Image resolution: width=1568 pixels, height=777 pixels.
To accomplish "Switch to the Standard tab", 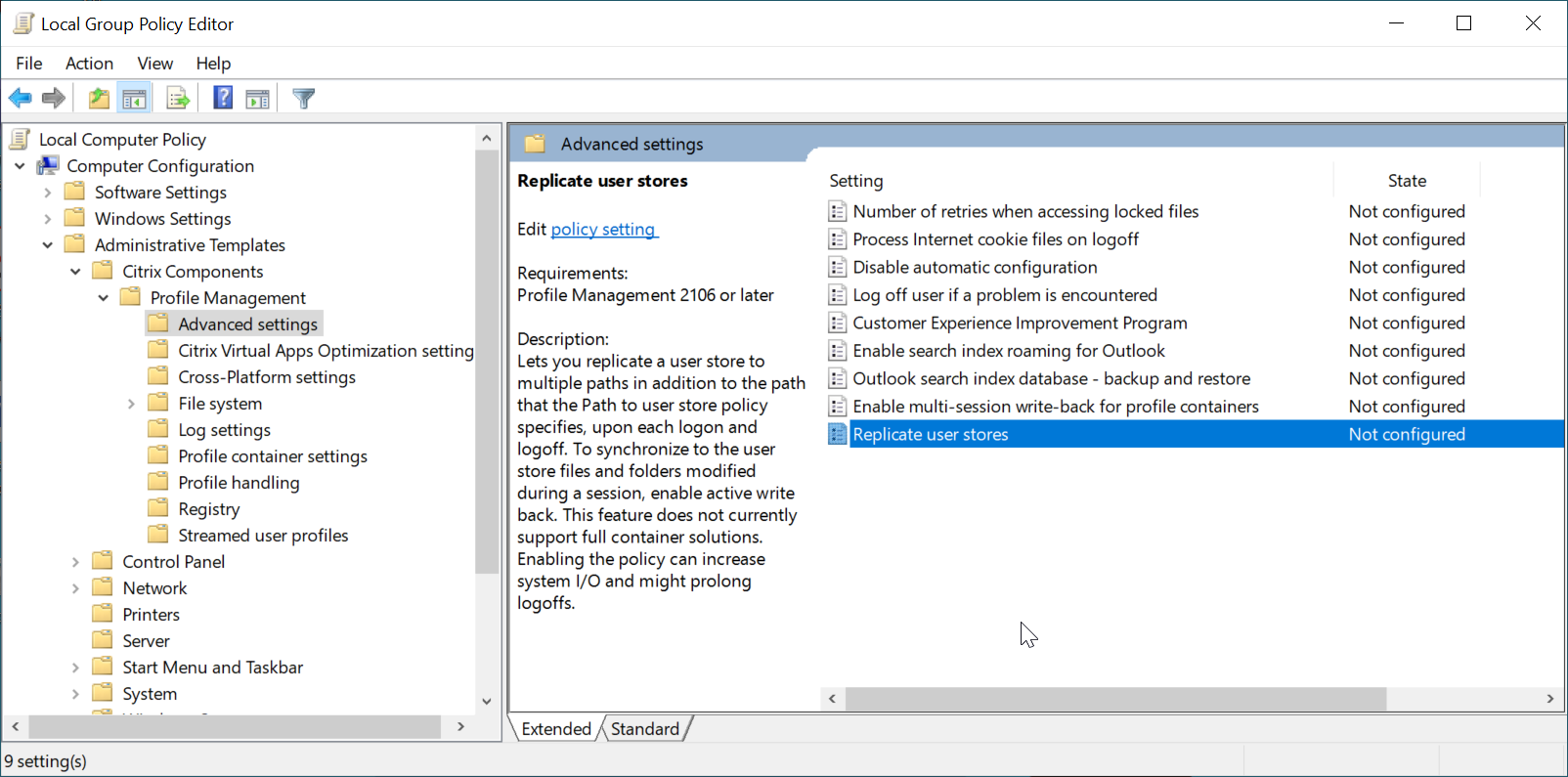I will (645, 729).
